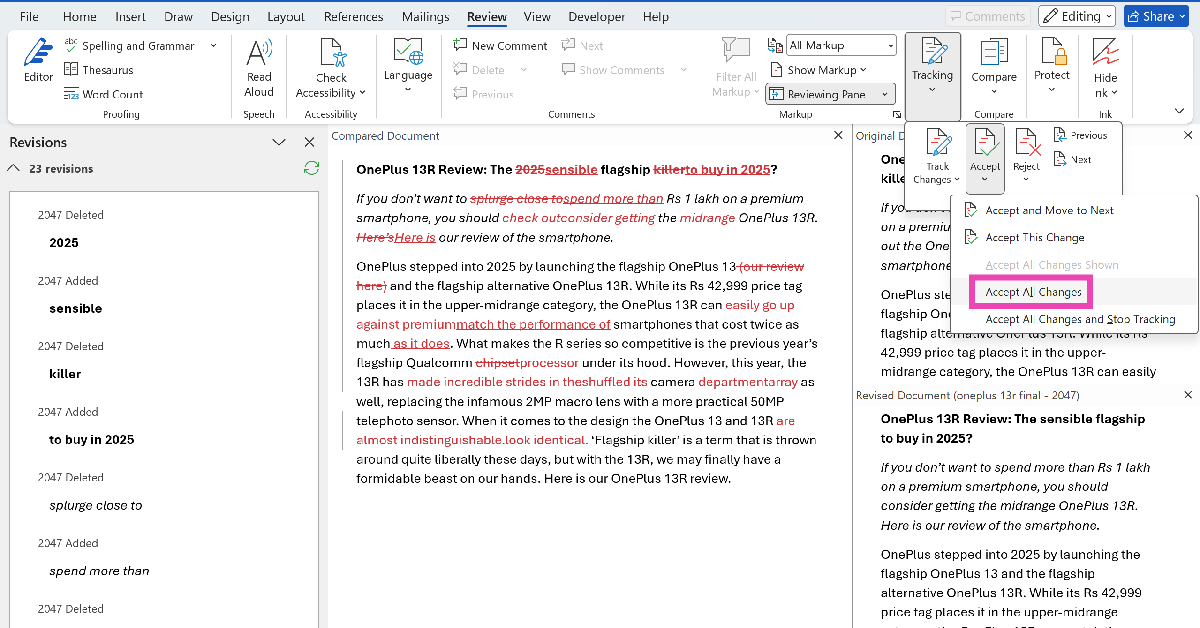The height and width of the screenshot is (628, 1200).
Task: Click the Hide Ink button
Action: 1105,66
